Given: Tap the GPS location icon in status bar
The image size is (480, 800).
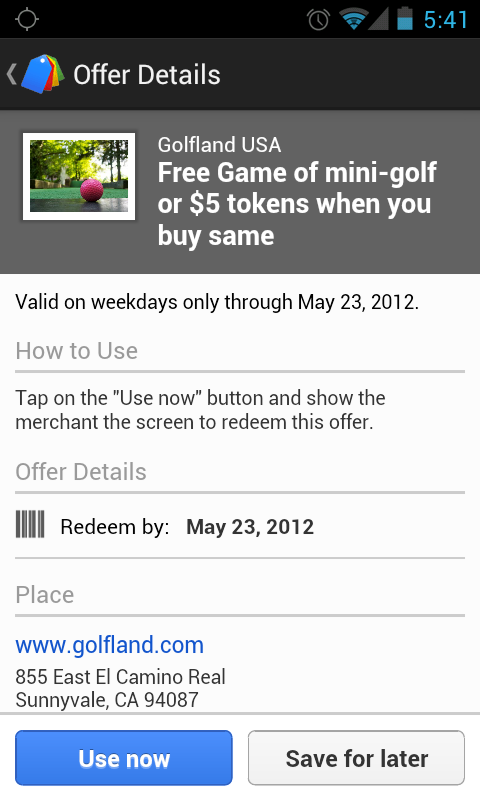Looking at the screenshot, I should 27,19.
